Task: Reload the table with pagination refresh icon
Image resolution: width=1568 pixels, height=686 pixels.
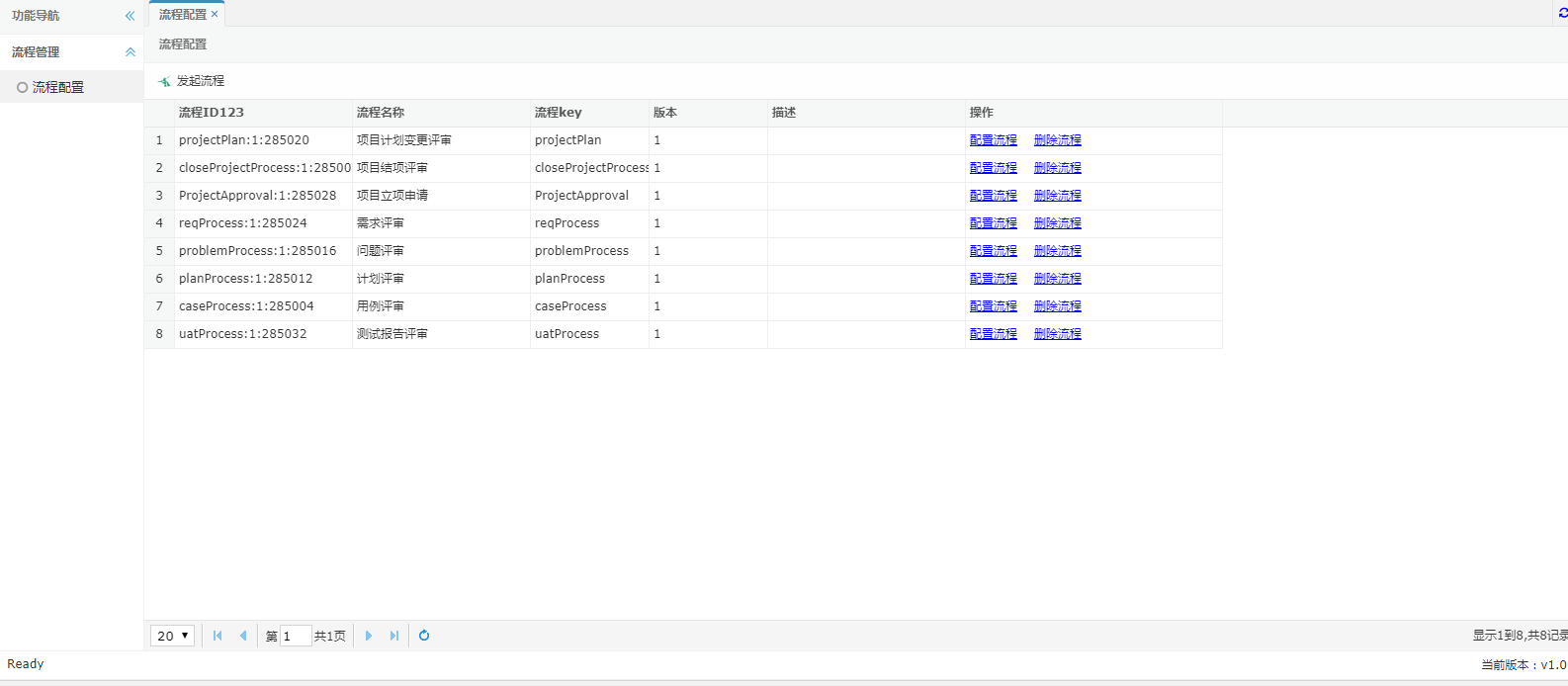Action: 424,636
